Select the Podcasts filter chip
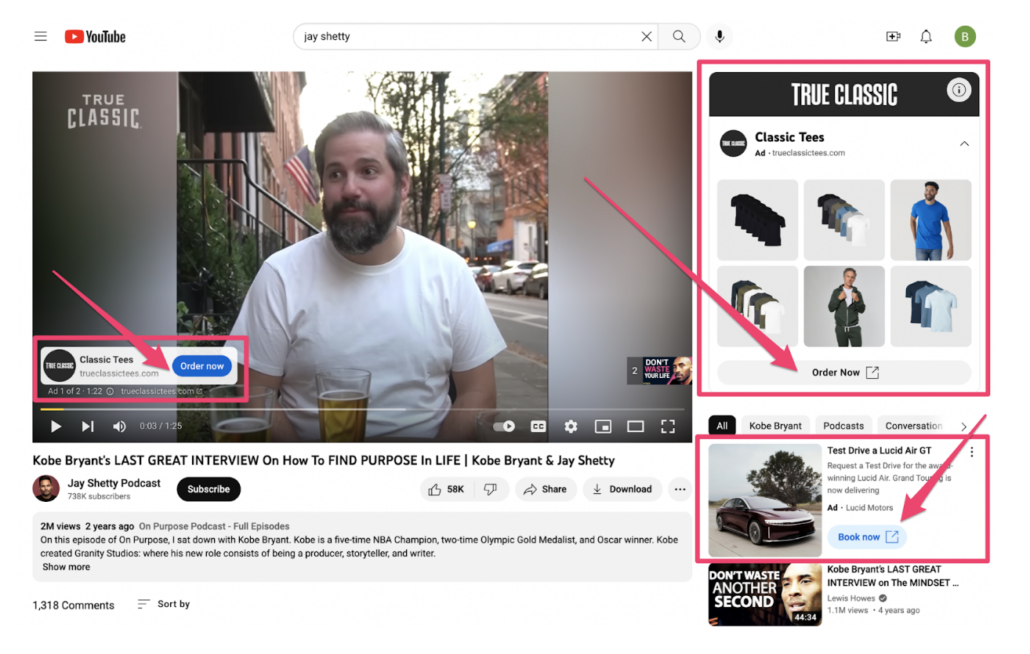This screenshot has width=1030, height=654. [844, 425]
